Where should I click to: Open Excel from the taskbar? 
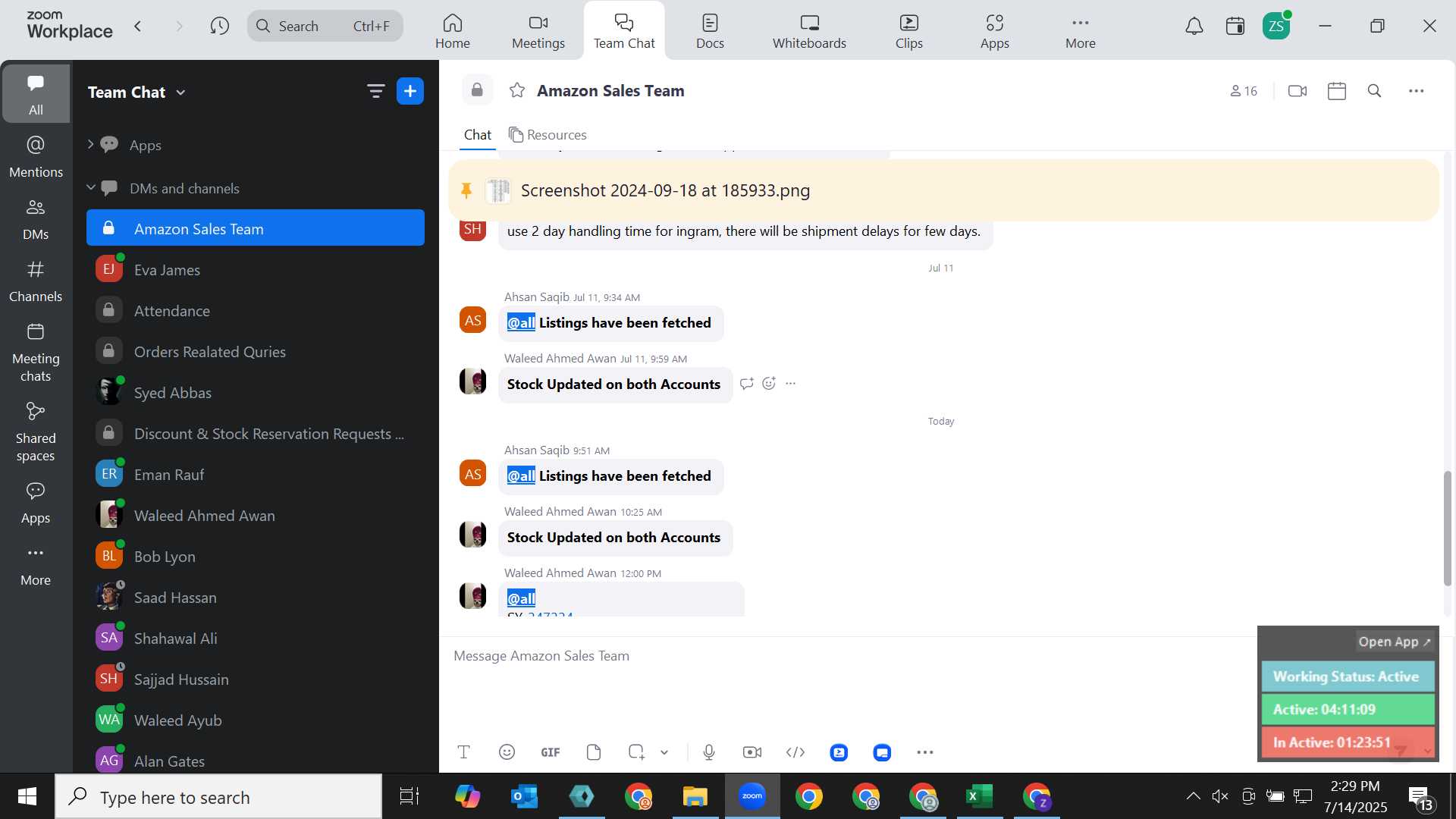pos(979,797)
